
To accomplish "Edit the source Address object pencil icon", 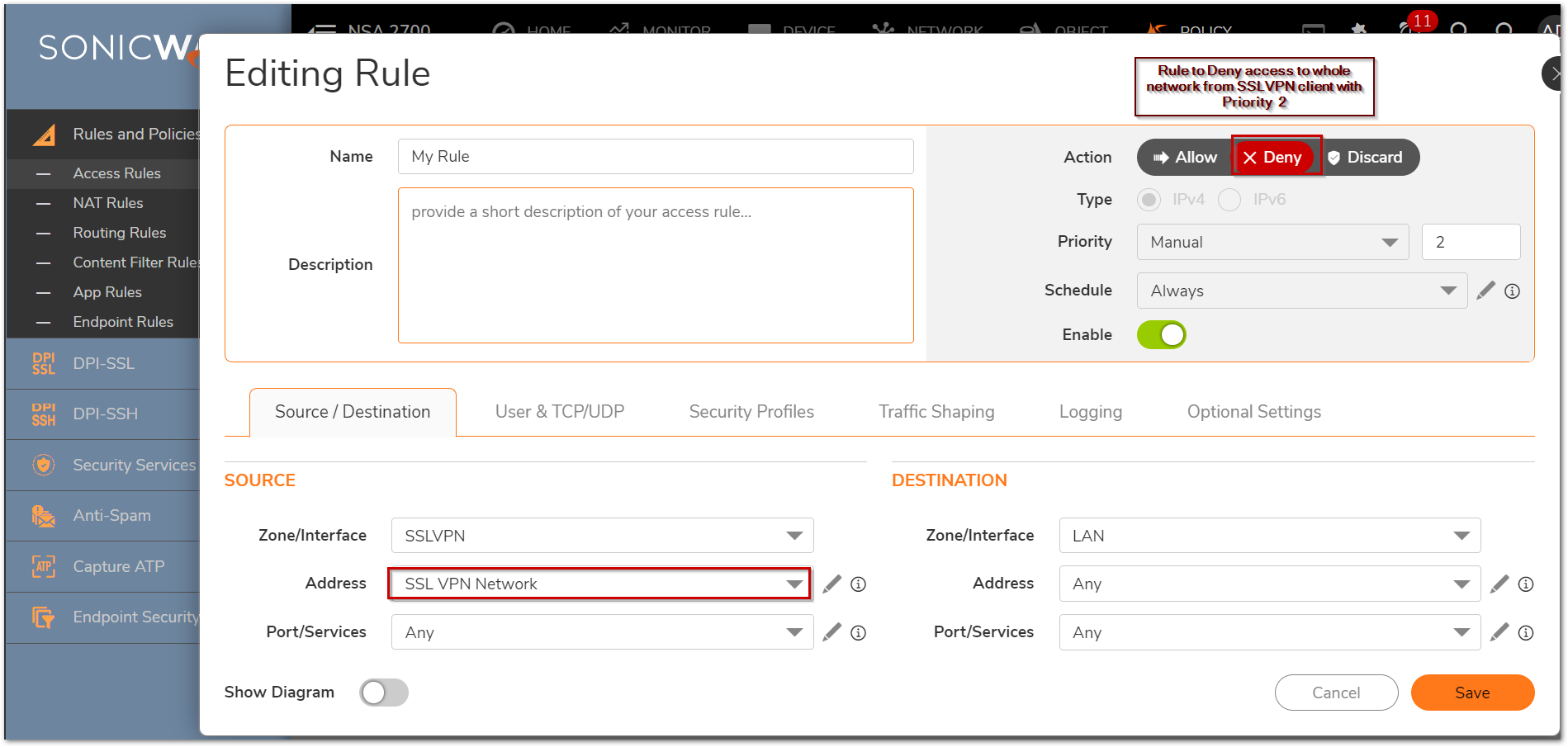I will coord(832,584).
